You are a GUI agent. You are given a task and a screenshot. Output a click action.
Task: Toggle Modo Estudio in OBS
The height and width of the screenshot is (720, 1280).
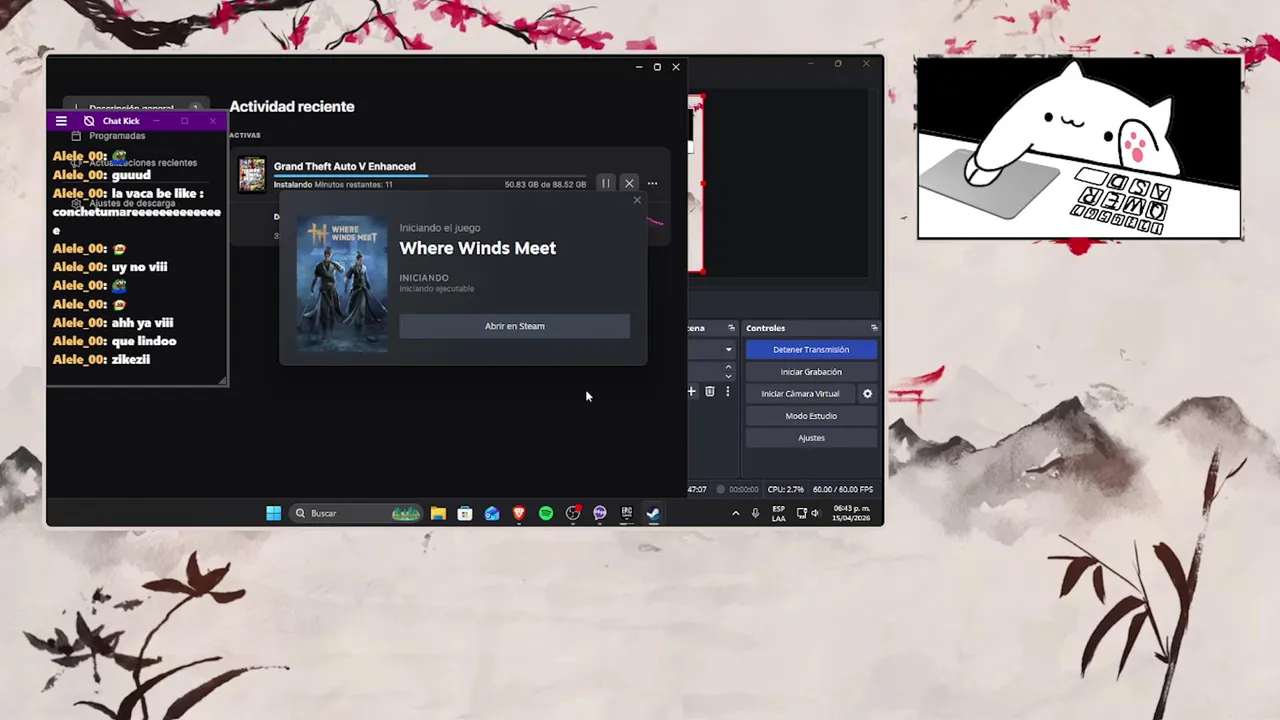point(811,416)
